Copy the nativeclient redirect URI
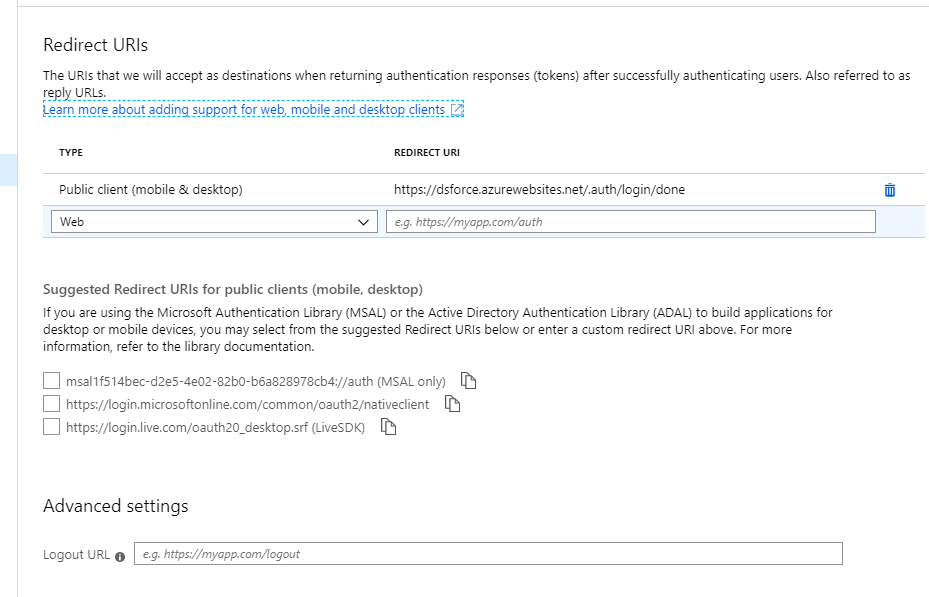 tap(452, 403)
